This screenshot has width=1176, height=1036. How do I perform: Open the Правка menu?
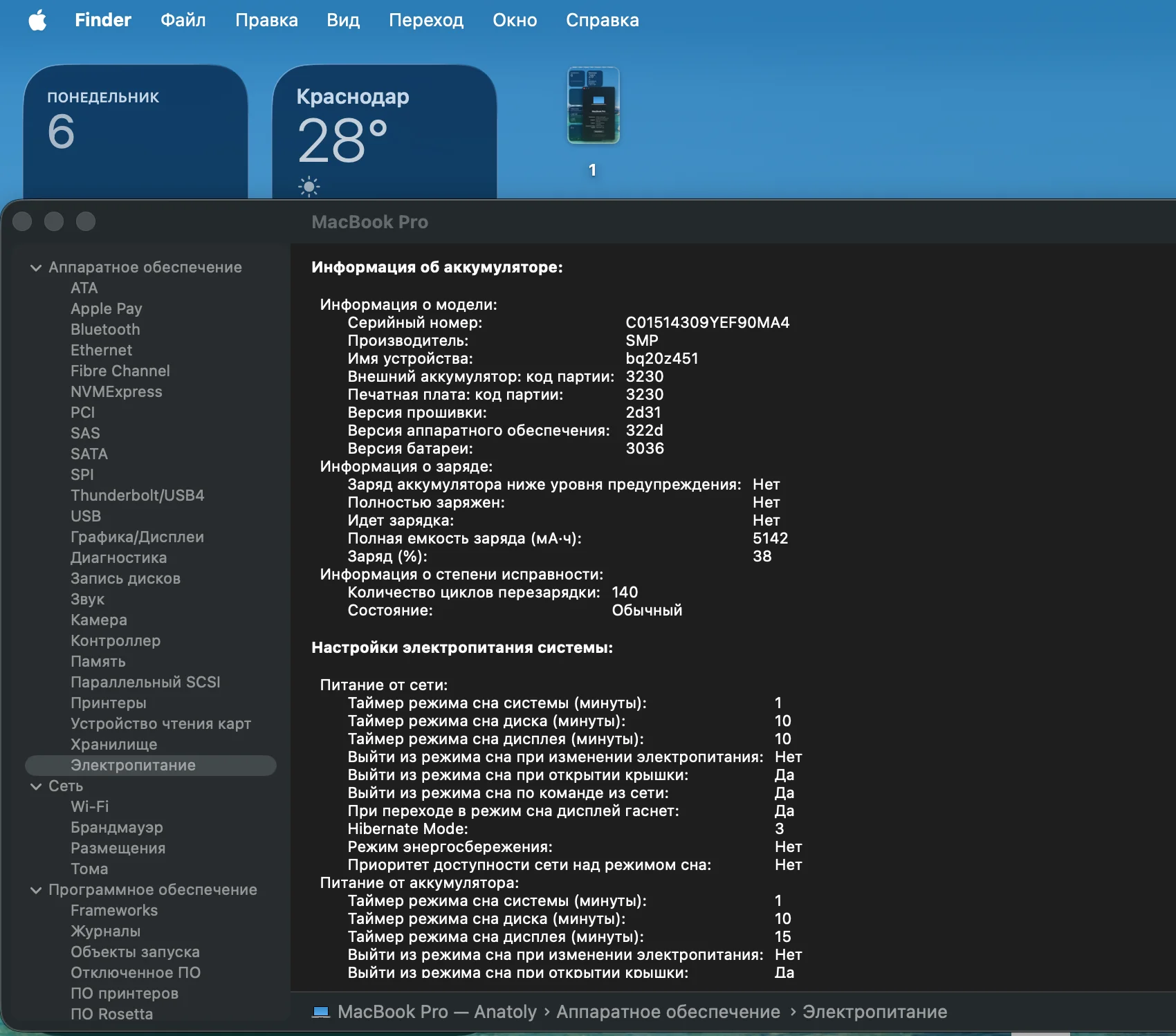pos(266,20)
